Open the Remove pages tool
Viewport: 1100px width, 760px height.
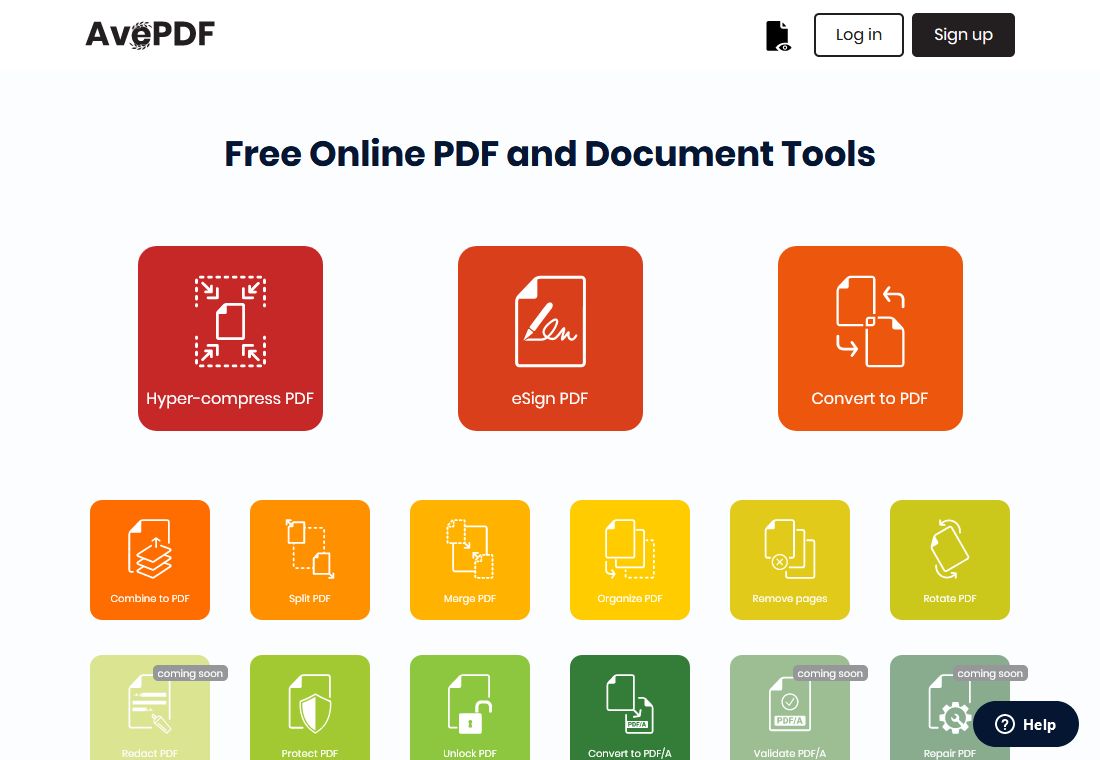pos(790,560)
